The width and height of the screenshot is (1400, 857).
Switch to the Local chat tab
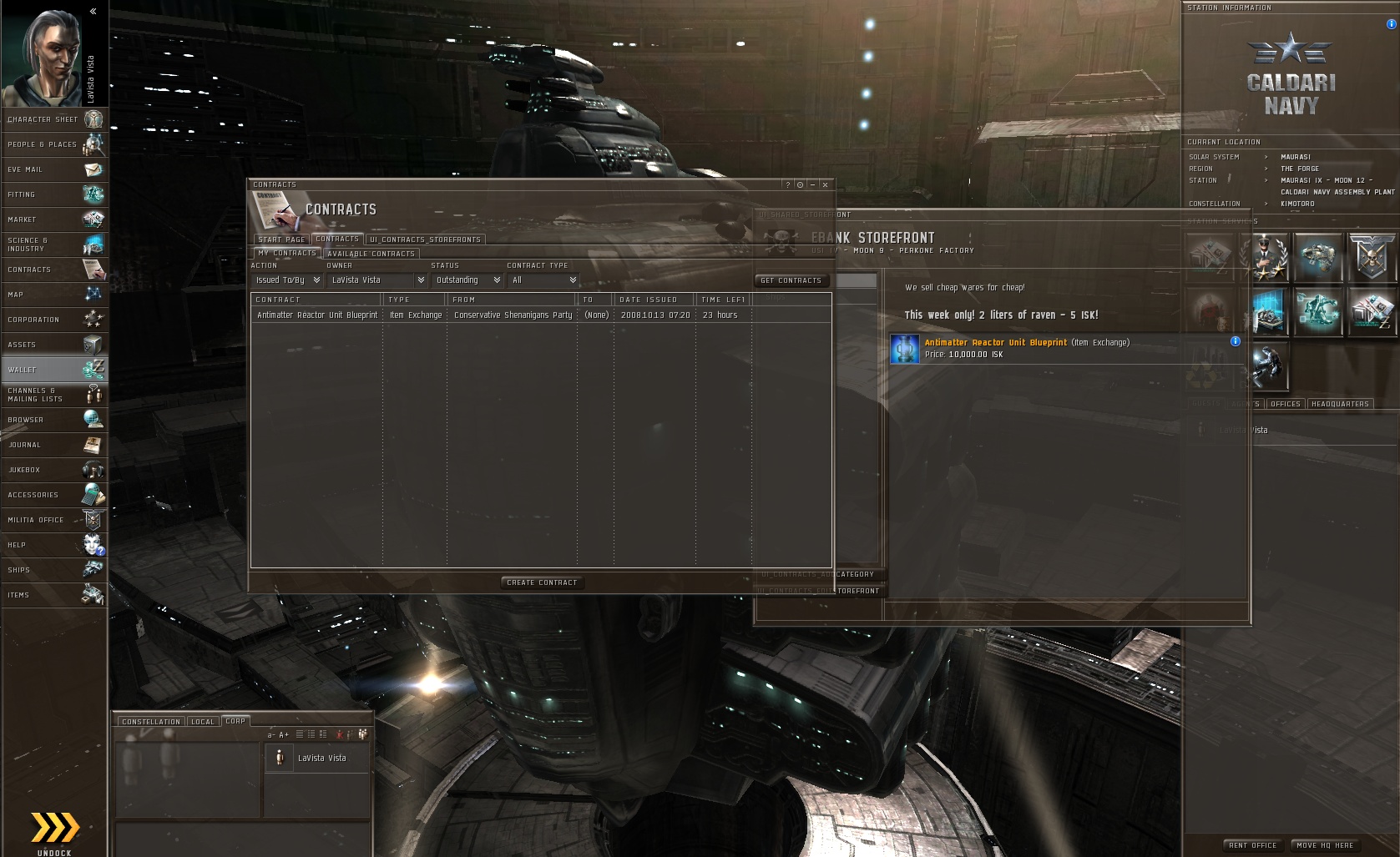tap(203, 722)
